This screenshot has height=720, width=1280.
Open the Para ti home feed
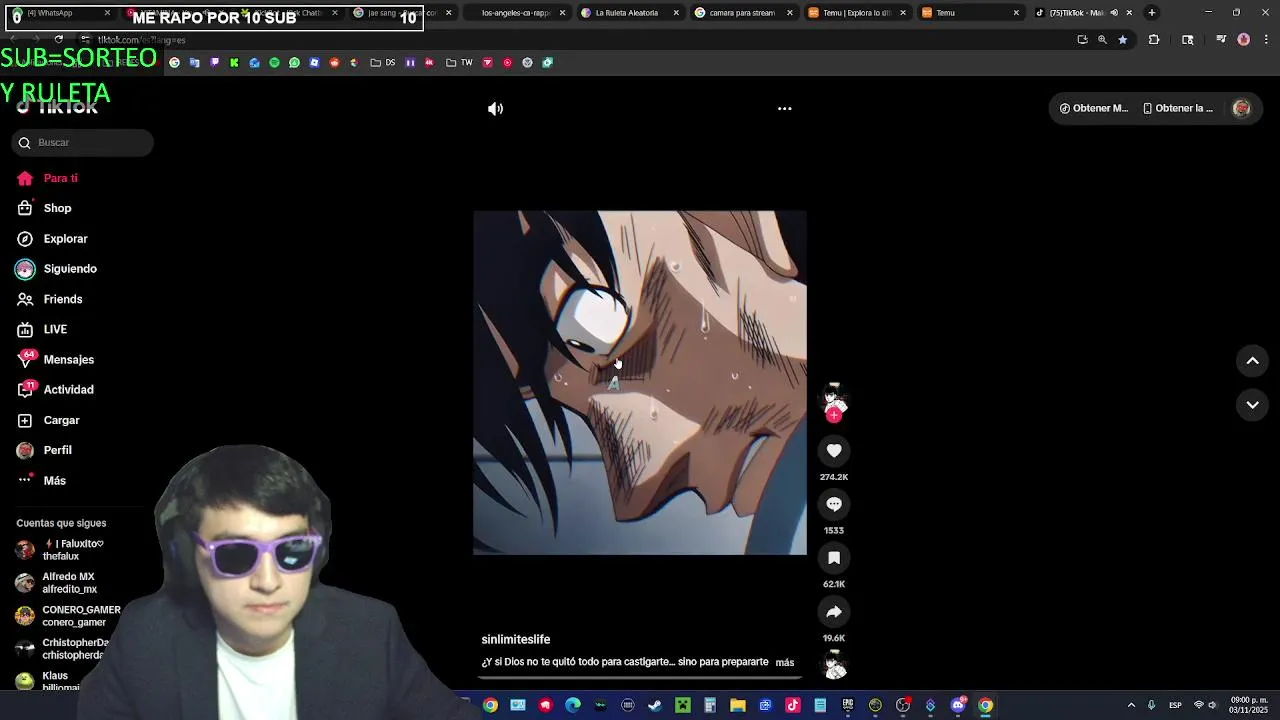pyautogui.click(x=47, y=178)
